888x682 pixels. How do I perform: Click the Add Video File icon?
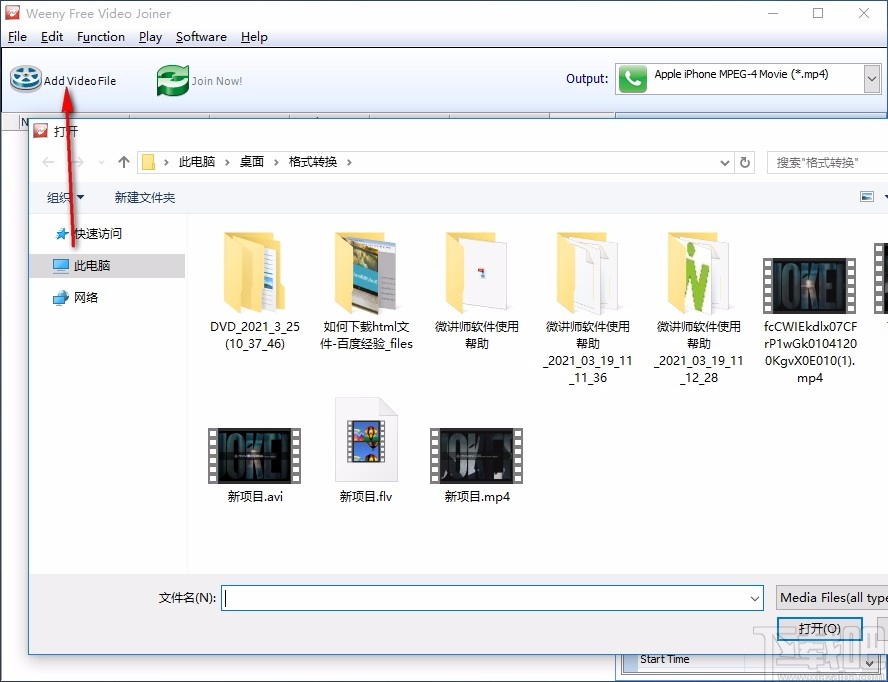[23, 78]
